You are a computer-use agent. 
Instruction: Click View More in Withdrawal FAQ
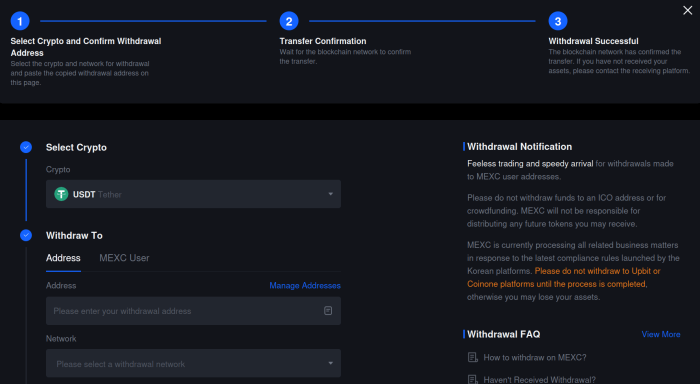point(661,334)
